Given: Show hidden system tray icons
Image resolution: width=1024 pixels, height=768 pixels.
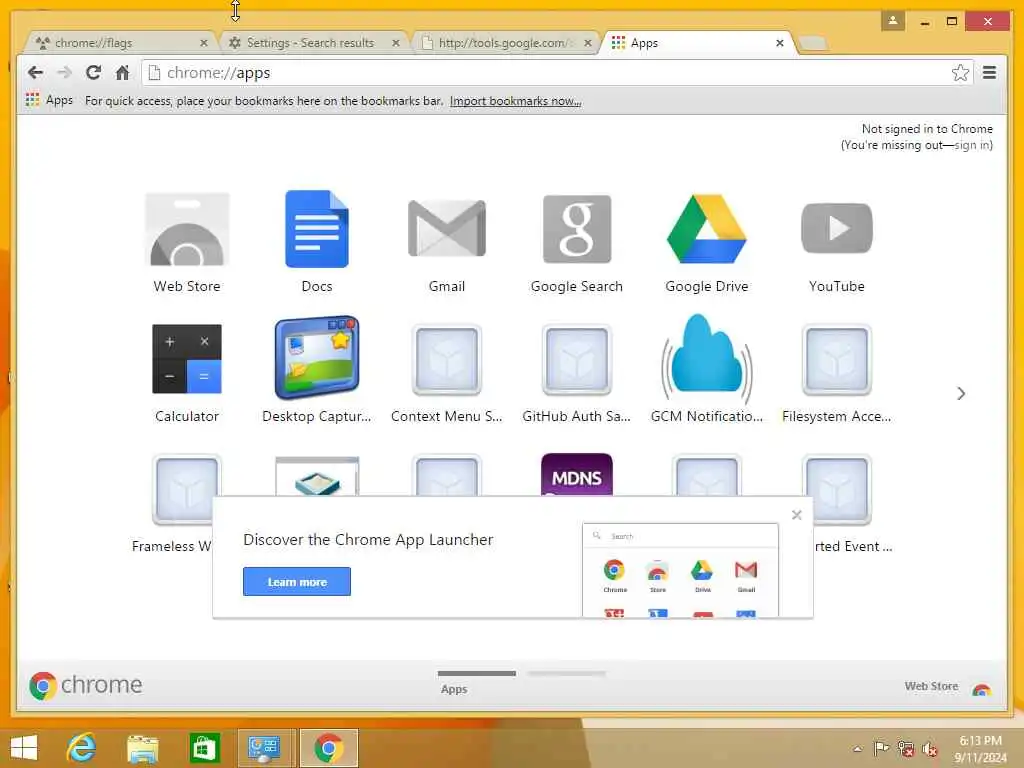Looking at the screenshot, I should point(857,749).
